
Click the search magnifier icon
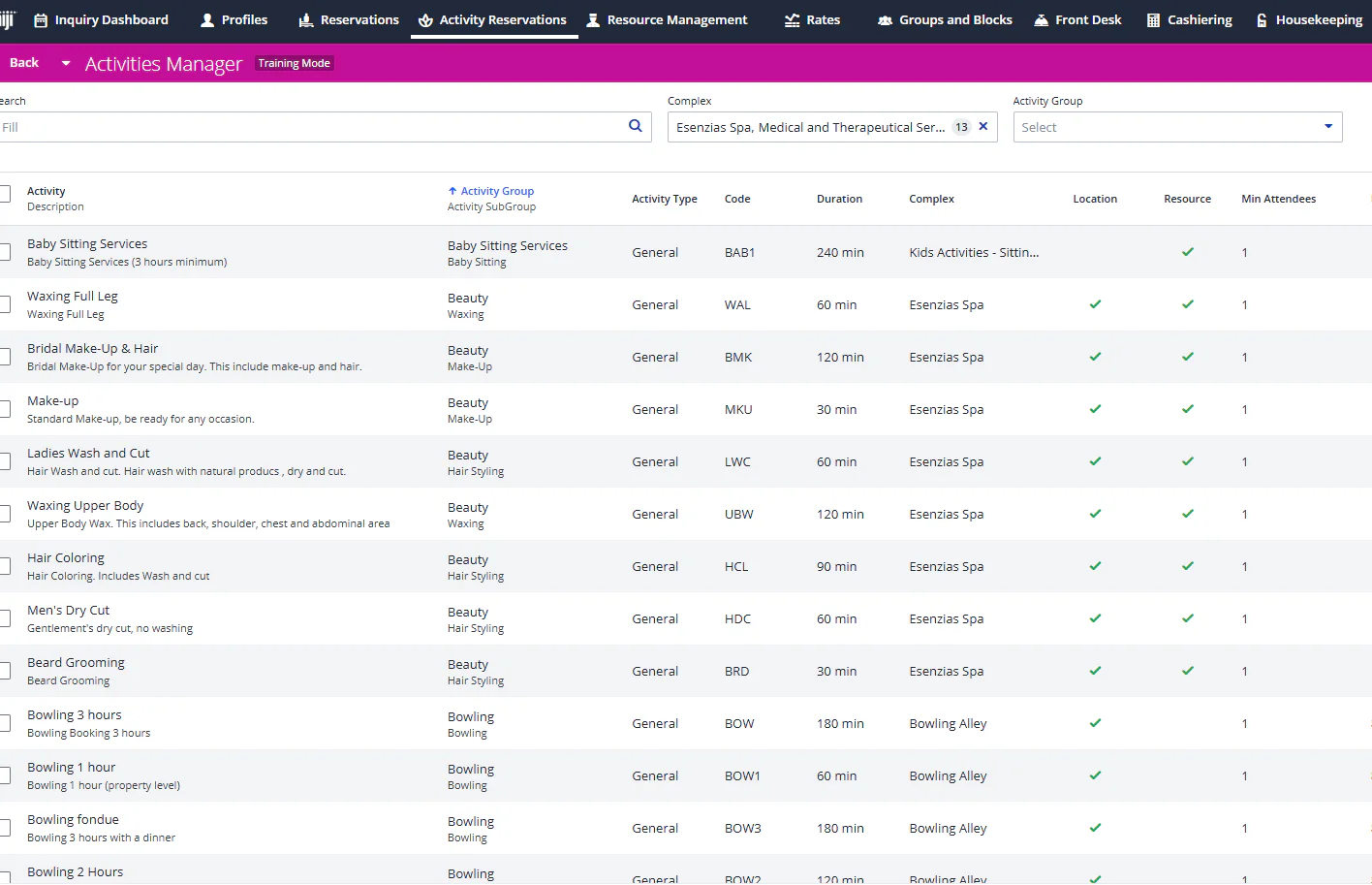point(636,126)
